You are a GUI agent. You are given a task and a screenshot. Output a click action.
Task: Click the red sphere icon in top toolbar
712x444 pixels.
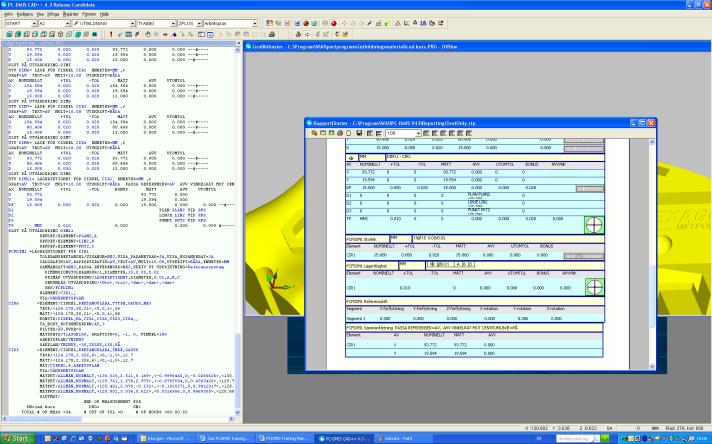pyautogui.click(x=334, y=23)
